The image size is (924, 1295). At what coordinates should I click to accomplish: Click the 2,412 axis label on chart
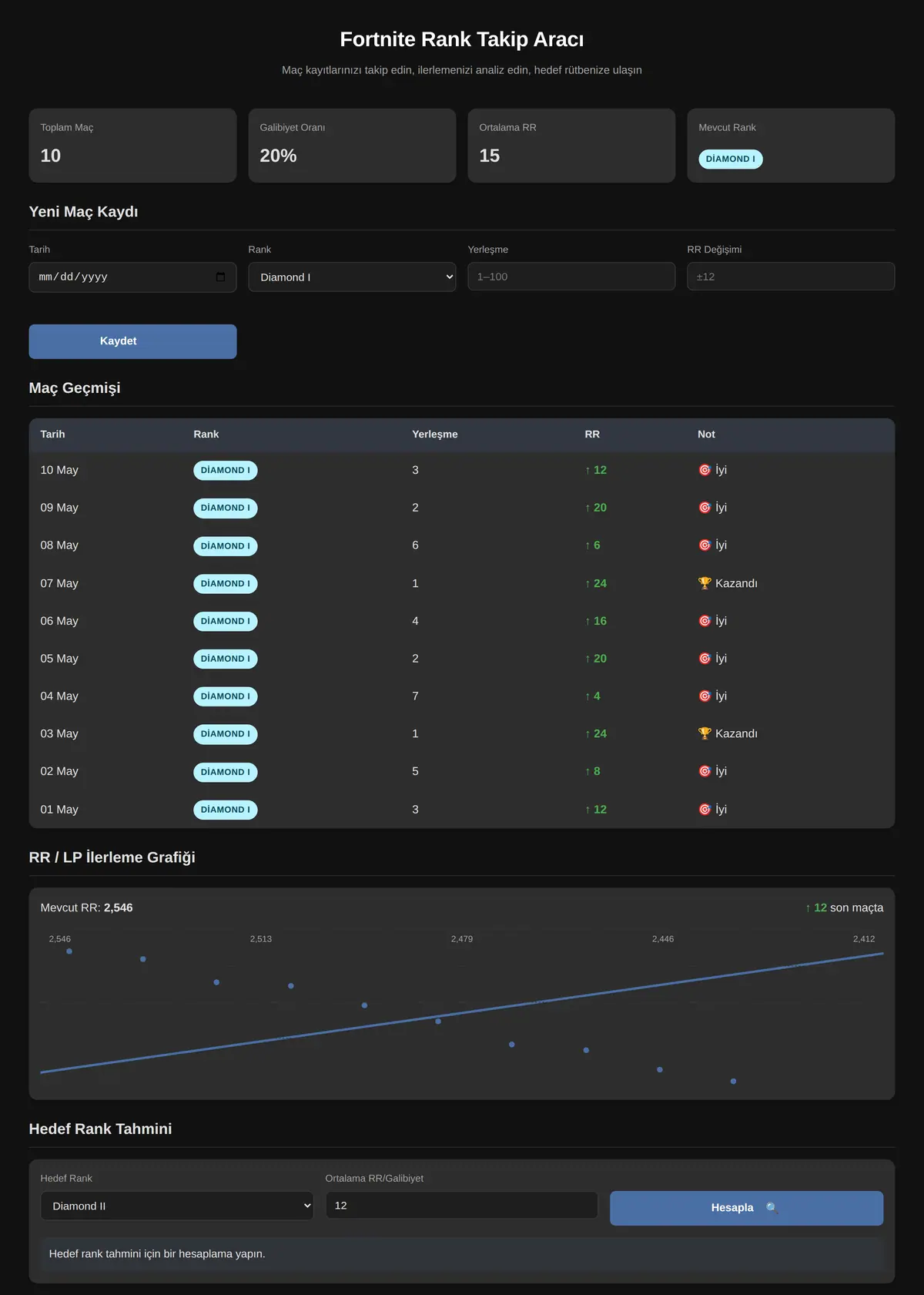coord(864,939)
